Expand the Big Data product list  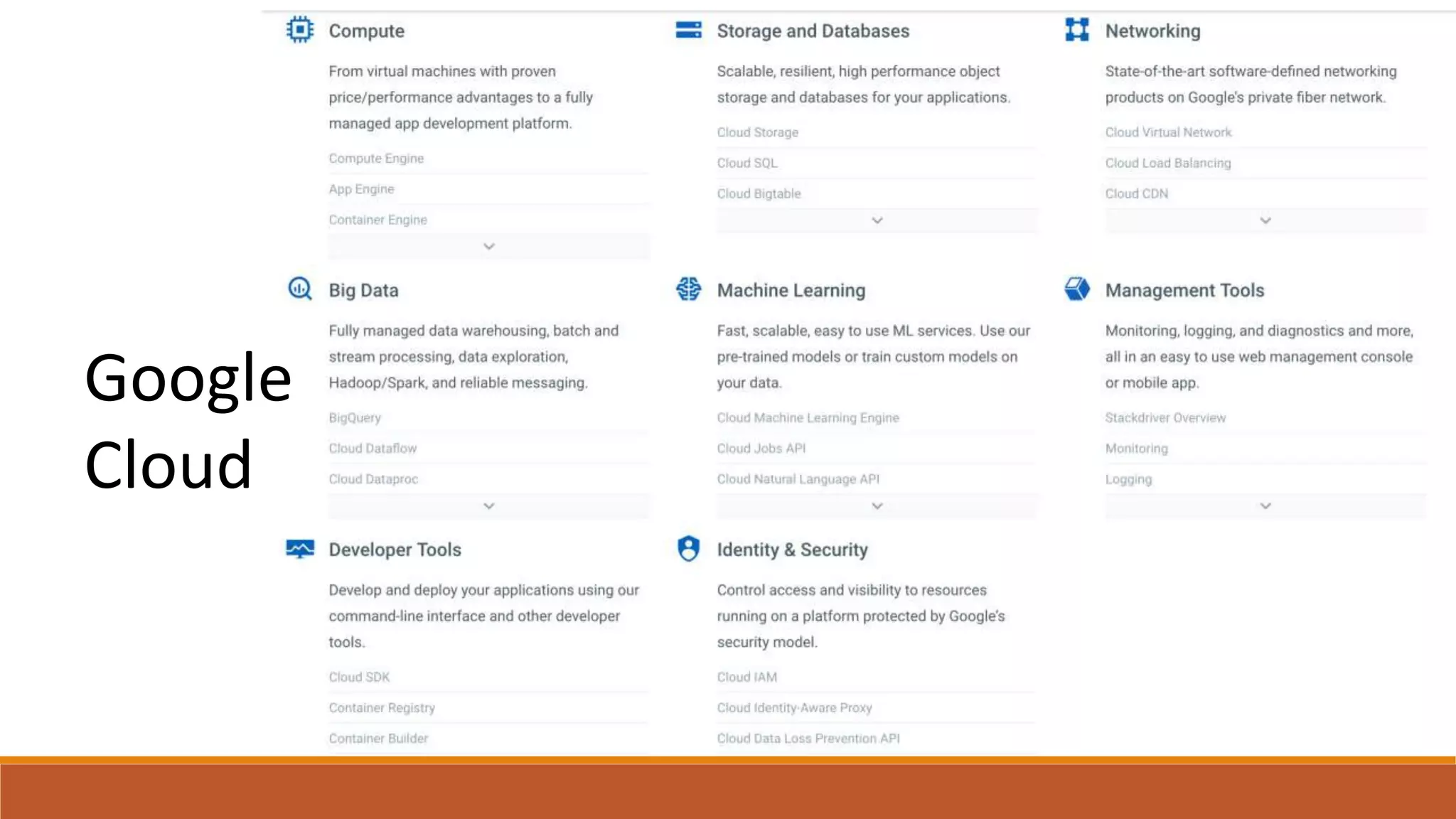pos(488,506)
